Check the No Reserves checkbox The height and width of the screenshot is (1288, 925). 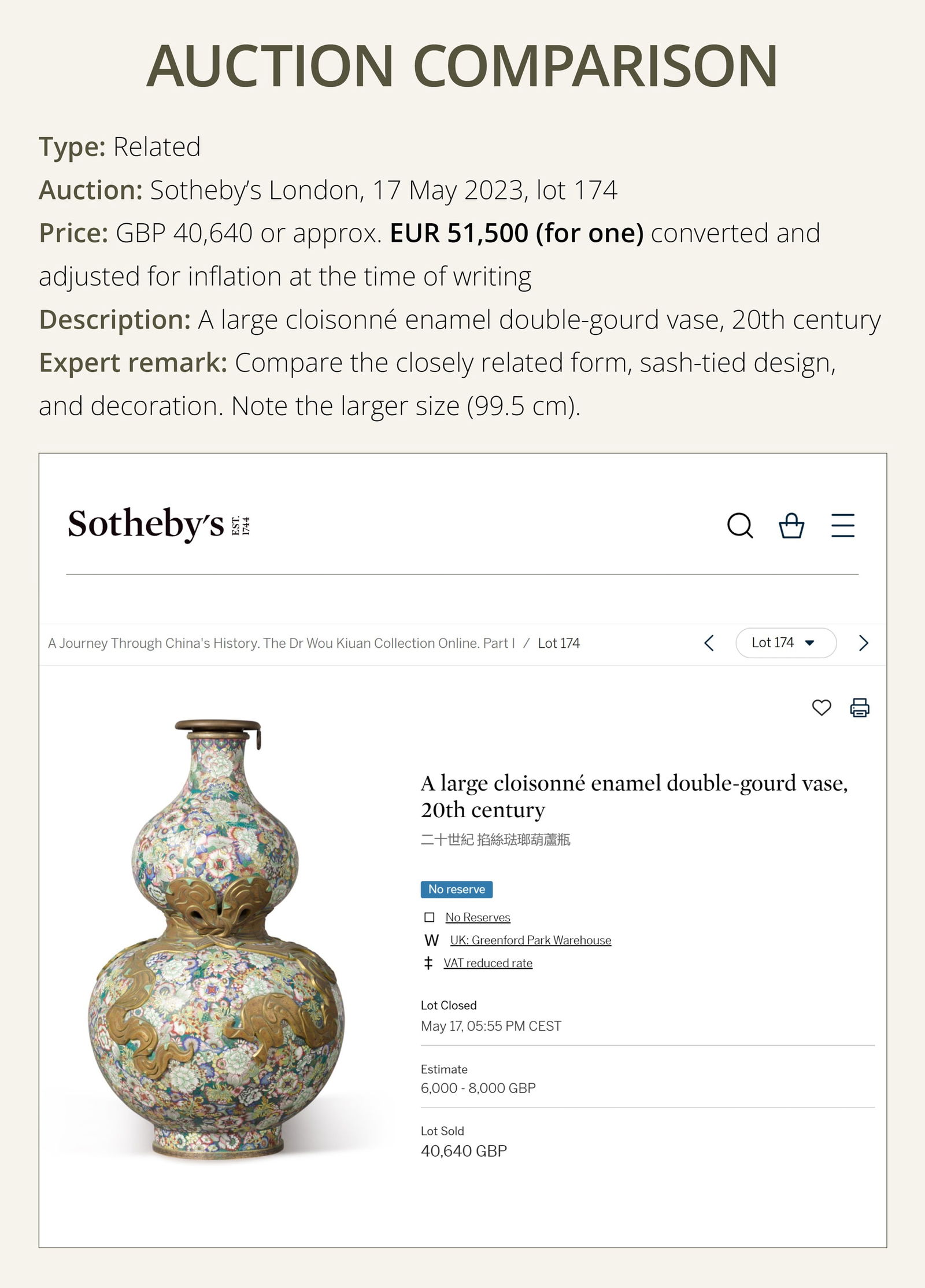[x=428, y=917]
